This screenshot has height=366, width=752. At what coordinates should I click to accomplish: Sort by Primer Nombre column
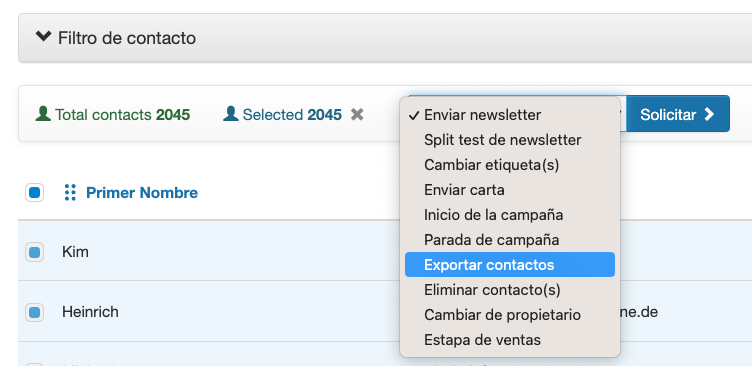(141, 193)
